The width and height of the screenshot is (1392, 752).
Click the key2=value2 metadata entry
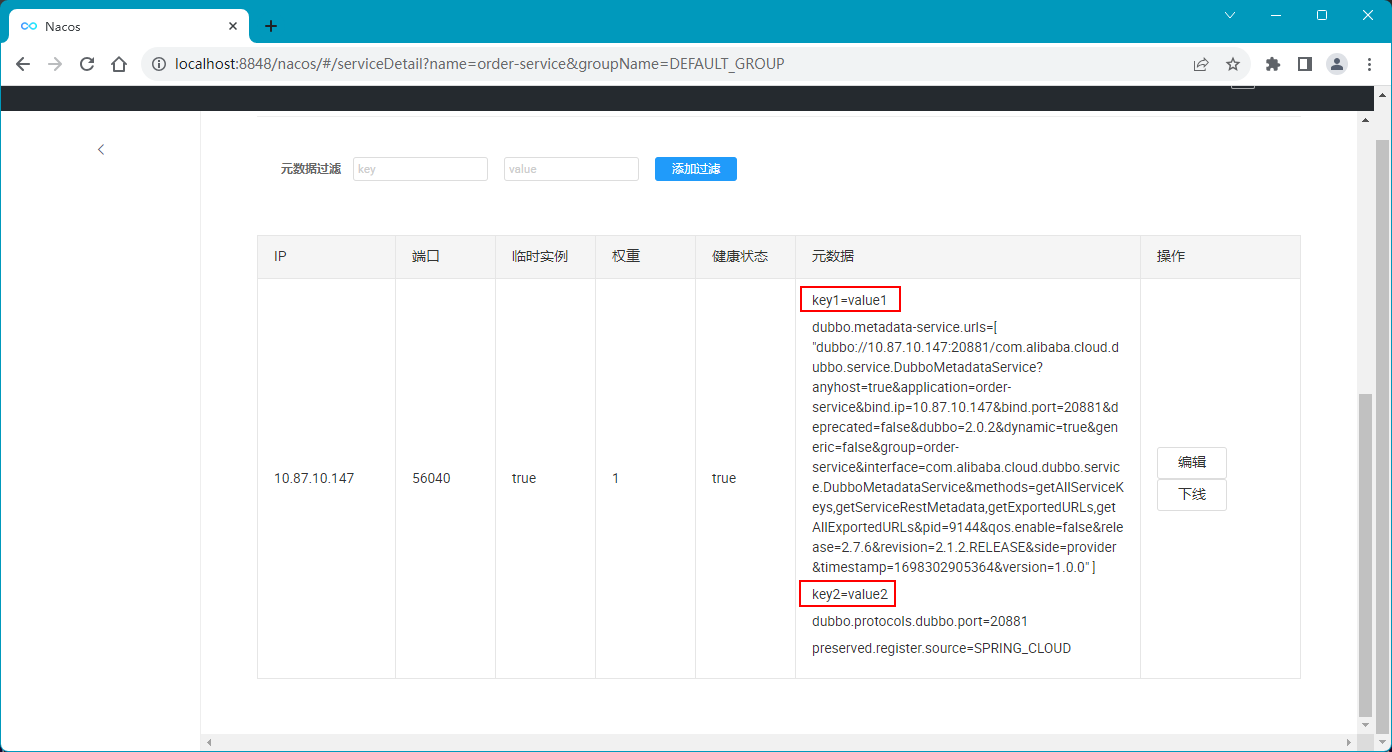tap(850, 595)
